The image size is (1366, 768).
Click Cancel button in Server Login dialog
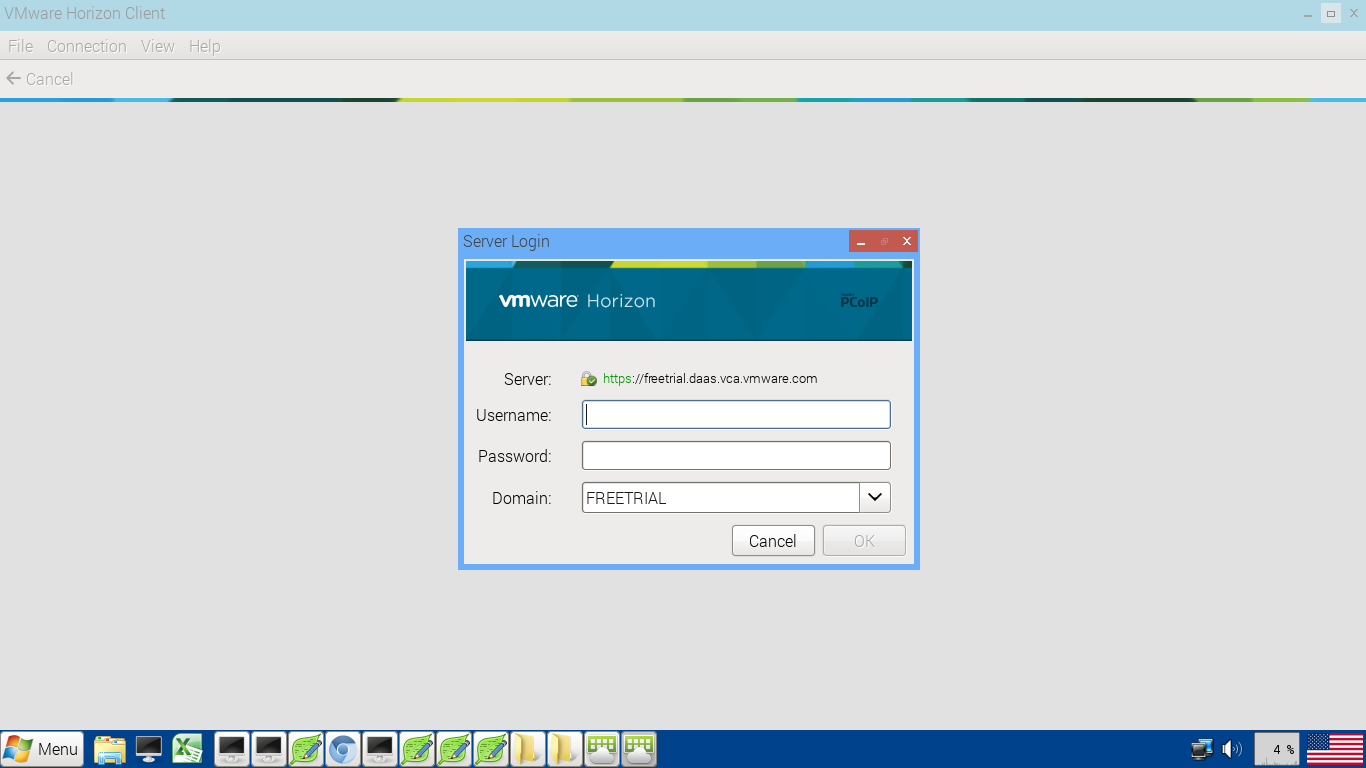click(773, 541)
